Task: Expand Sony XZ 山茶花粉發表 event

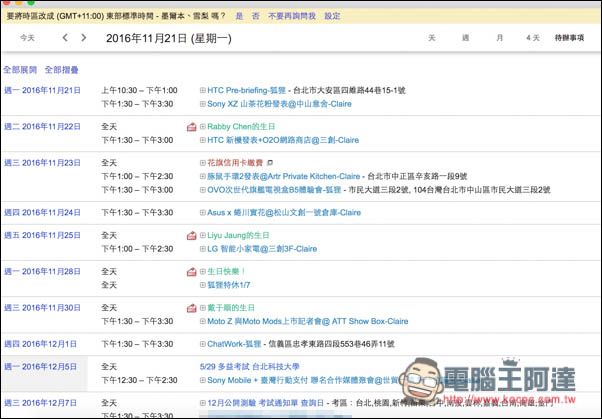Action: tap(203, 104)
